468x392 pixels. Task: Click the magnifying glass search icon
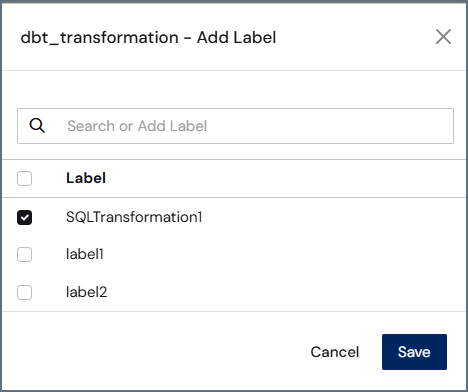tap(37, 126)
